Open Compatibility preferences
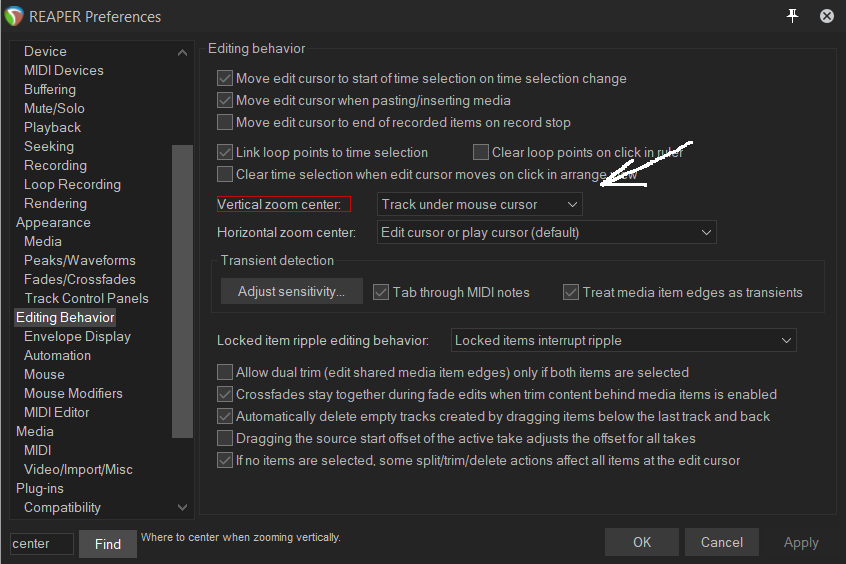The image size is (846, 564). [x=62, y=507]
